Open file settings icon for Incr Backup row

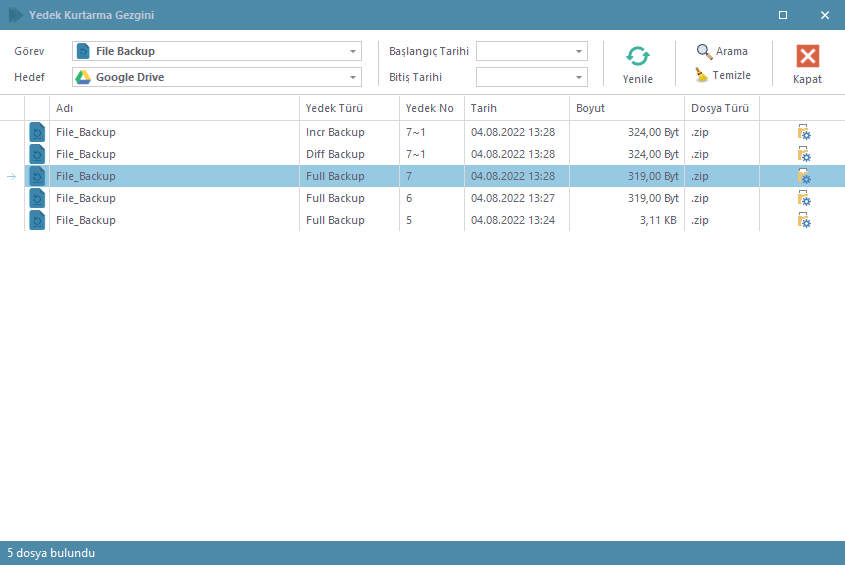coord(803,132)
